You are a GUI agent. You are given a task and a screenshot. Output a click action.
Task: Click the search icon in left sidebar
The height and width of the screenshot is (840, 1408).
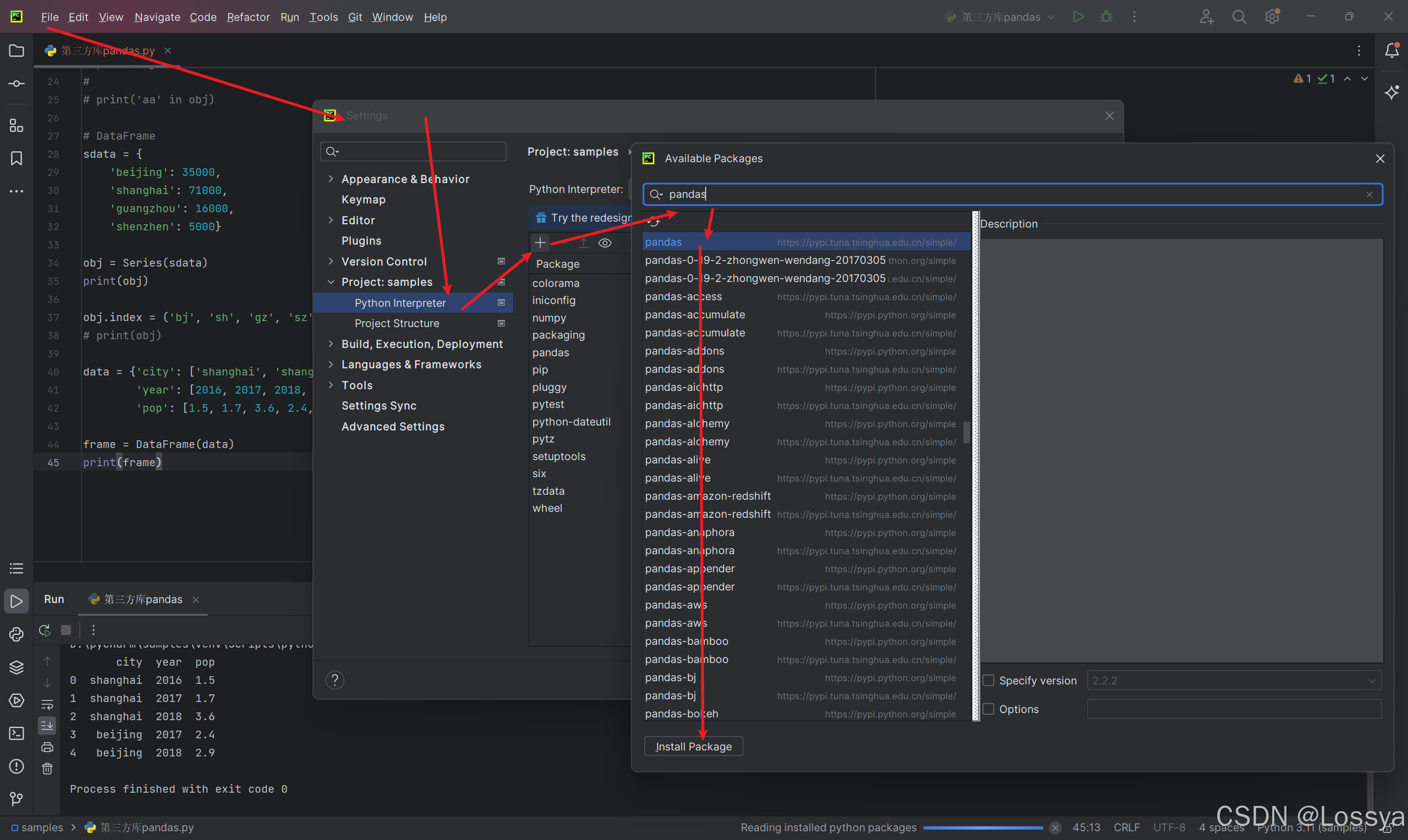(x=1239, y=17)
